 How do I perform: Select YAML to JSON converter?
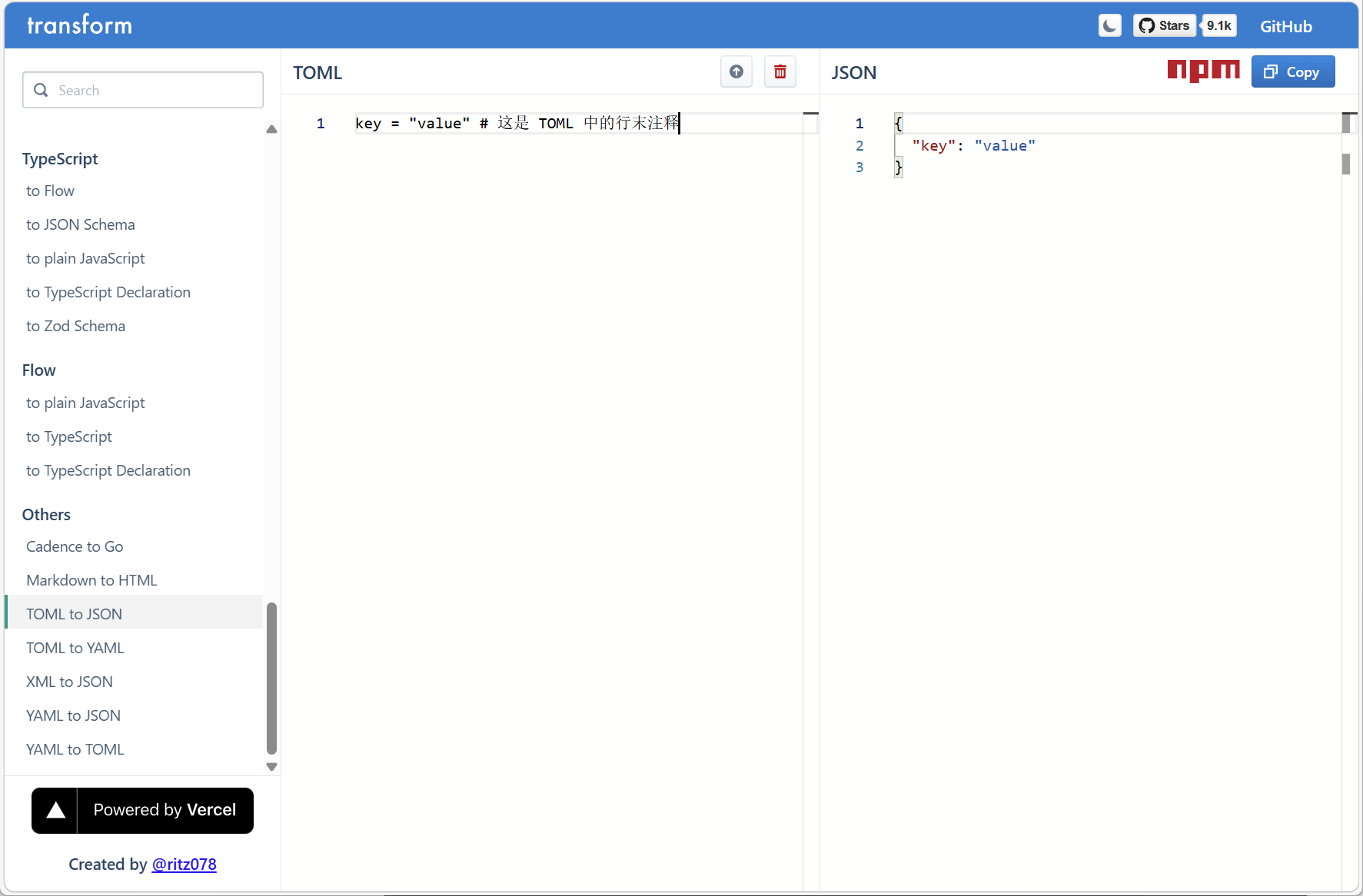coord(74,715)
